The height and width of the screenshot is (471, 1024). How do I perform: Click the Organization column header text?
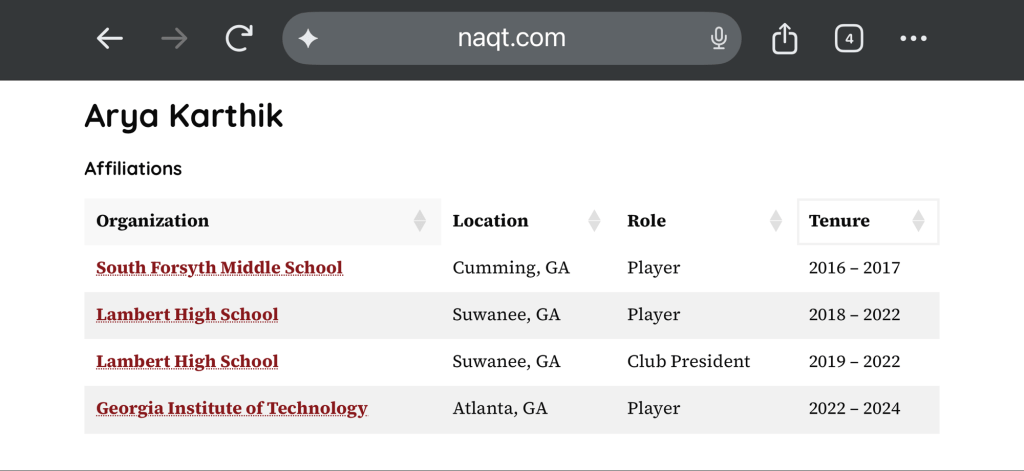click(x=153, y=221)
